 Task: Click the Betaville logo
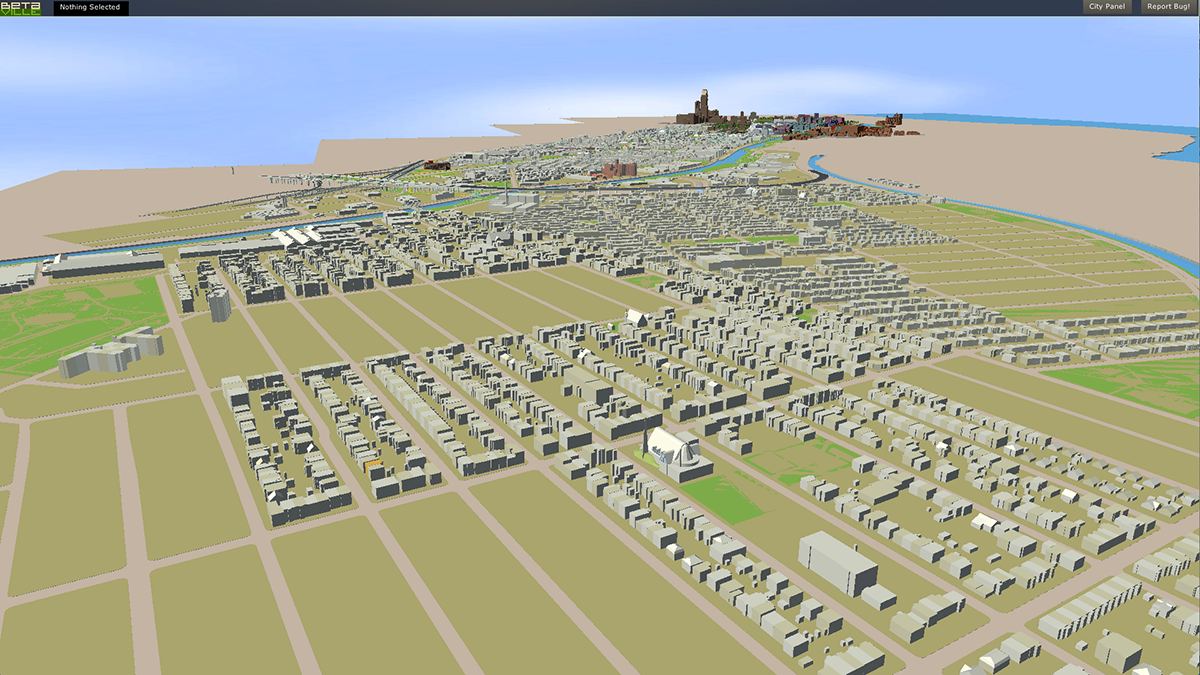21,8
